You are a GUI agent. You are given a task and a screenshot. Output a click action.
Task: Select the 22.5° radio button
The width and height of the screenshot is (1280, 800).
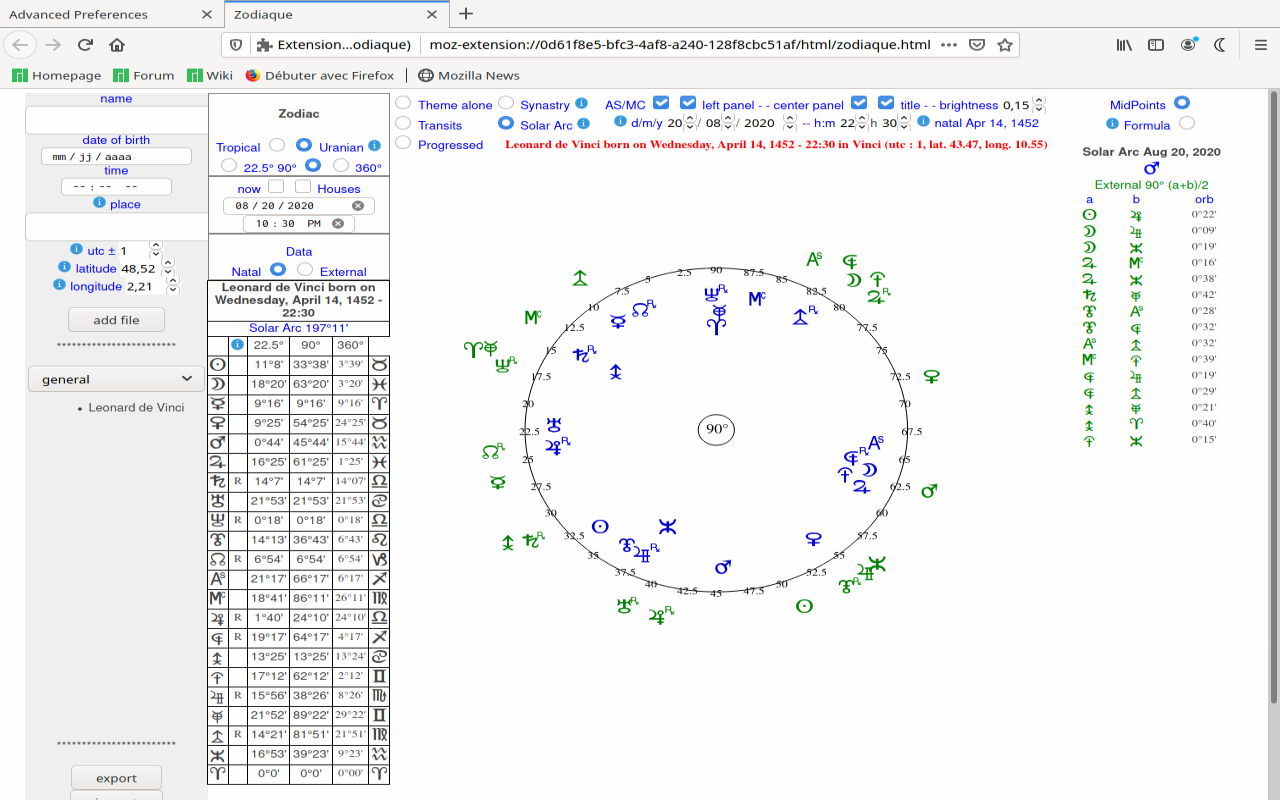[229, 165]
